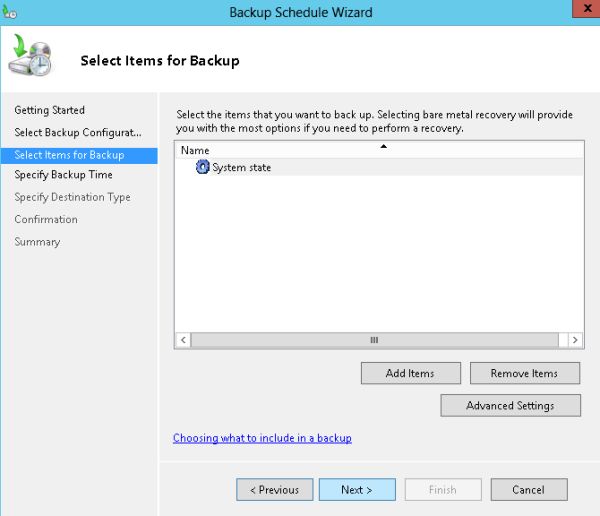Click the horizontal scrollbar right arrow
Viewport: 600px width, 516px height.
[x=575, y=340]
